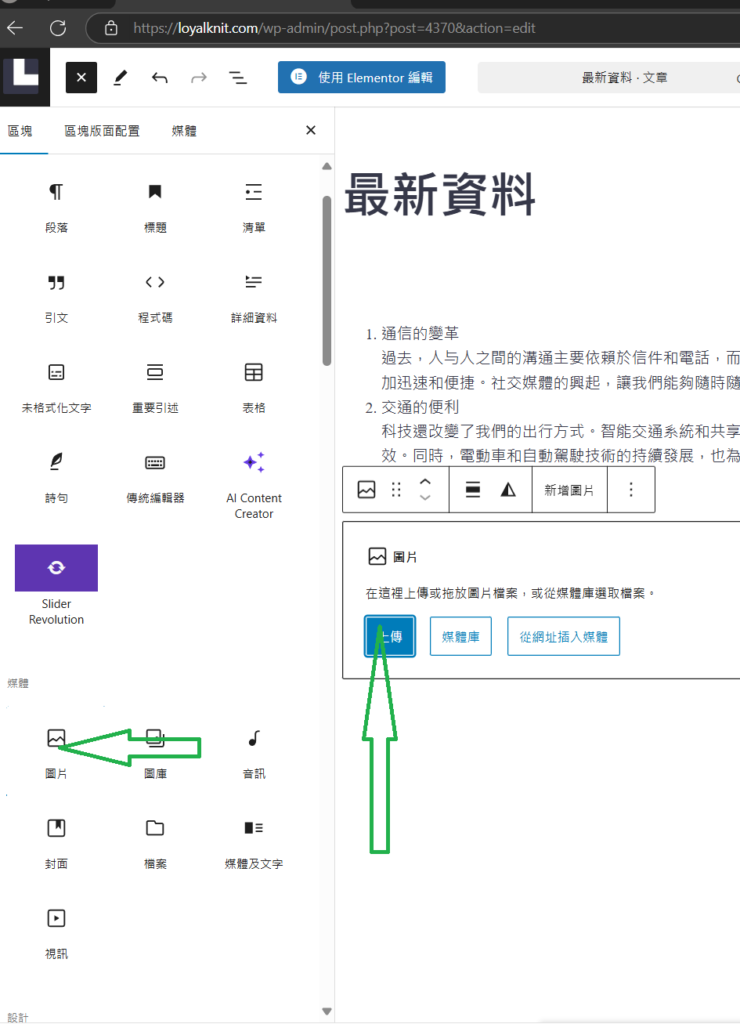This screenshot has width=740, height=1024.
Task: Open the block options three-dot menu
Action: click(630, 490)
